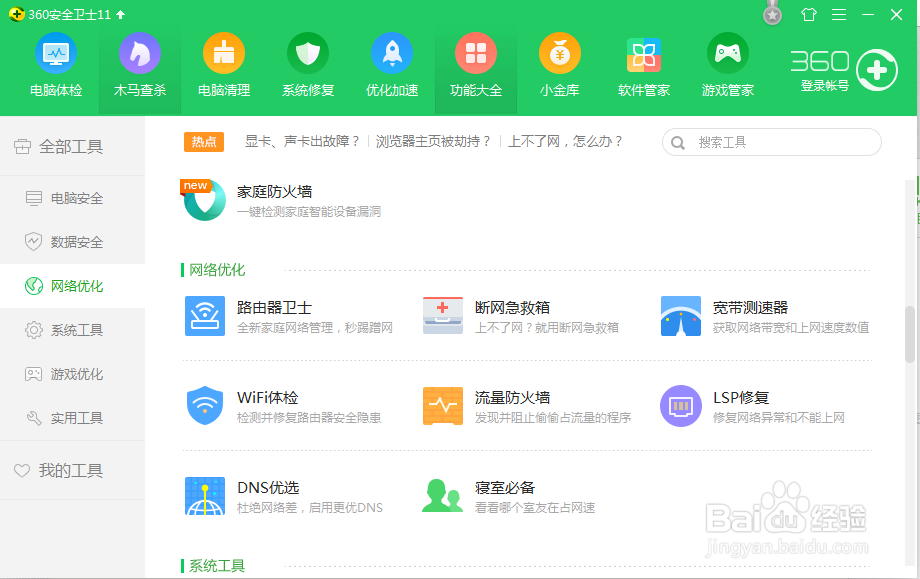The image size is (920, 579).
Task: Click the LSP修复 title text
Action: click(x=741, y=398)
